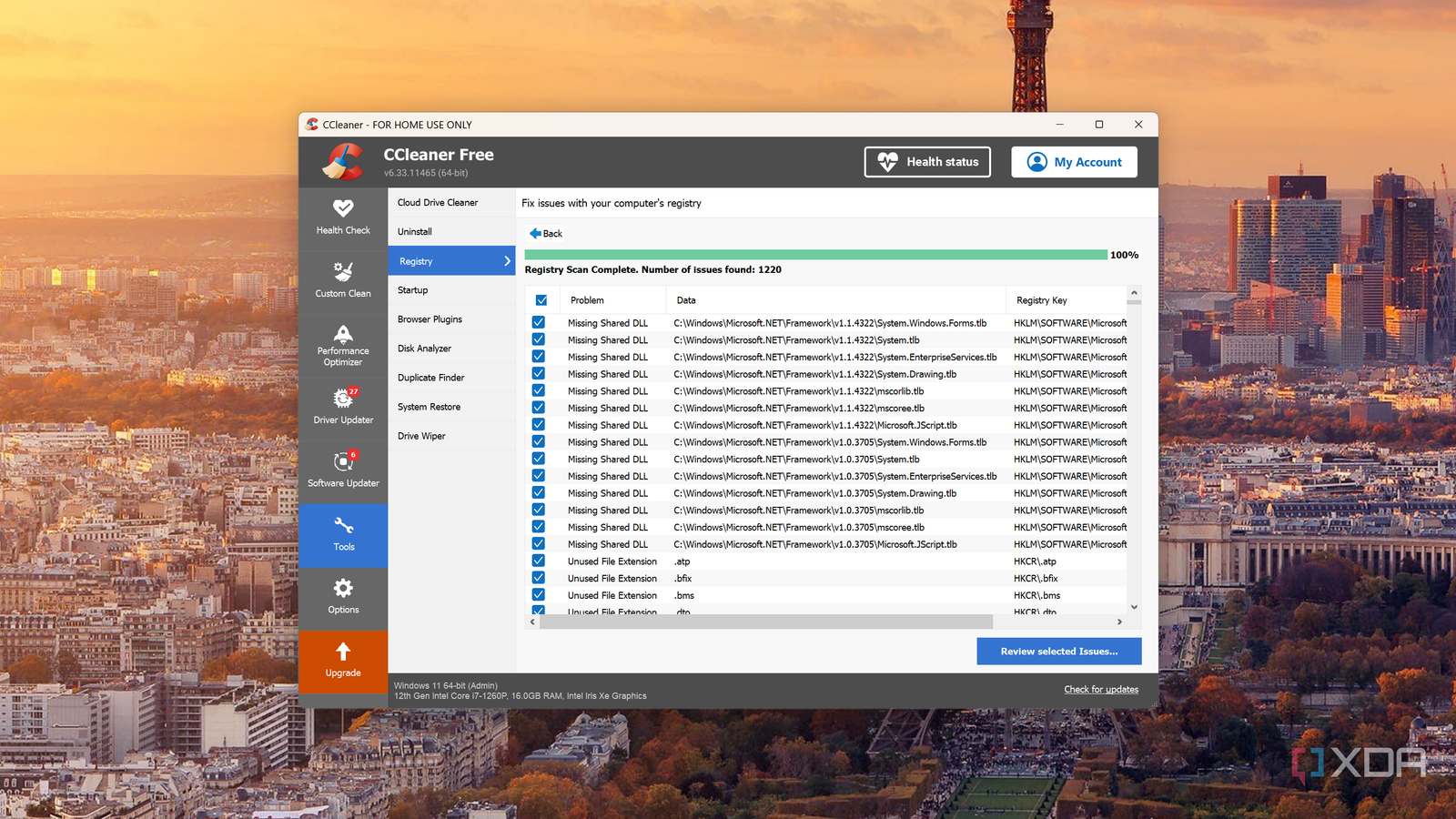Click the heartbeat icon in Health status
Viewport: 1456px width, 819px height.
[887, 162]
